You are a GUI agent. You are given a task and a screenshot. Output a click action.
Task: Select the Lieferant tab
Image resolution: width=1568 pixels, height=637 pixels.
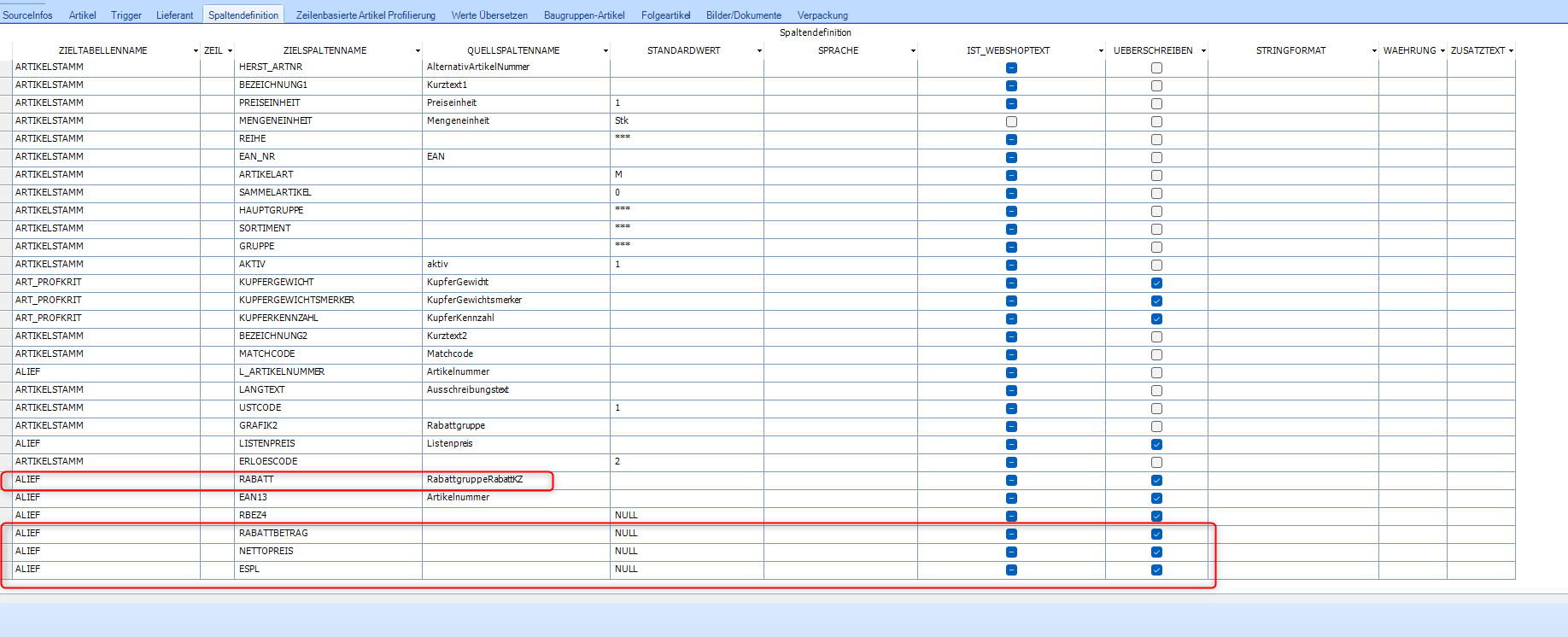[174, 15]
